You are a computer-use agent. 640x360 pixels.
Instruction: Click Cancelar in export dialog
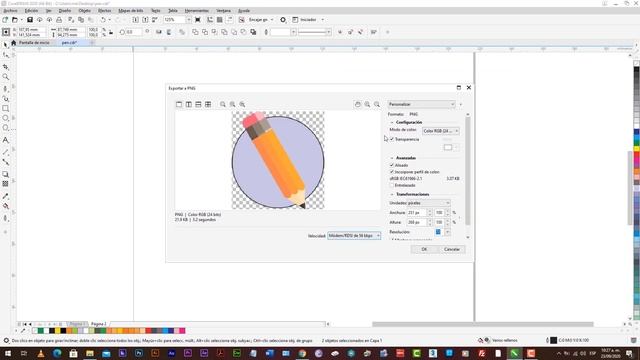point(452,249)
